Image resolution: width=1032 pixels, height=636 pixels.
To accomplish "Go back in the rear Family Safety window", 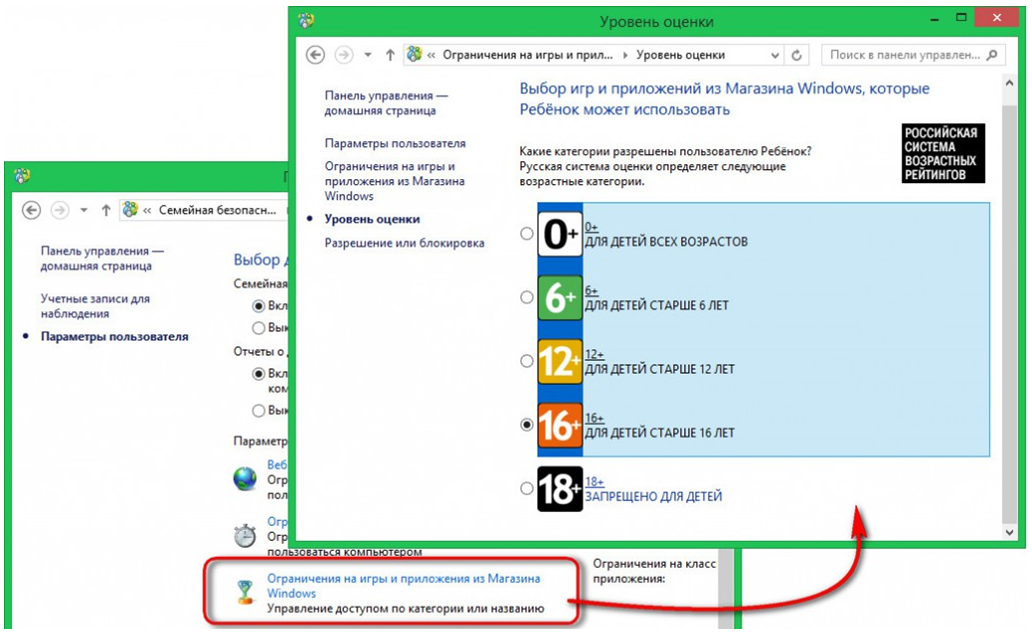I will click(32, 210).
